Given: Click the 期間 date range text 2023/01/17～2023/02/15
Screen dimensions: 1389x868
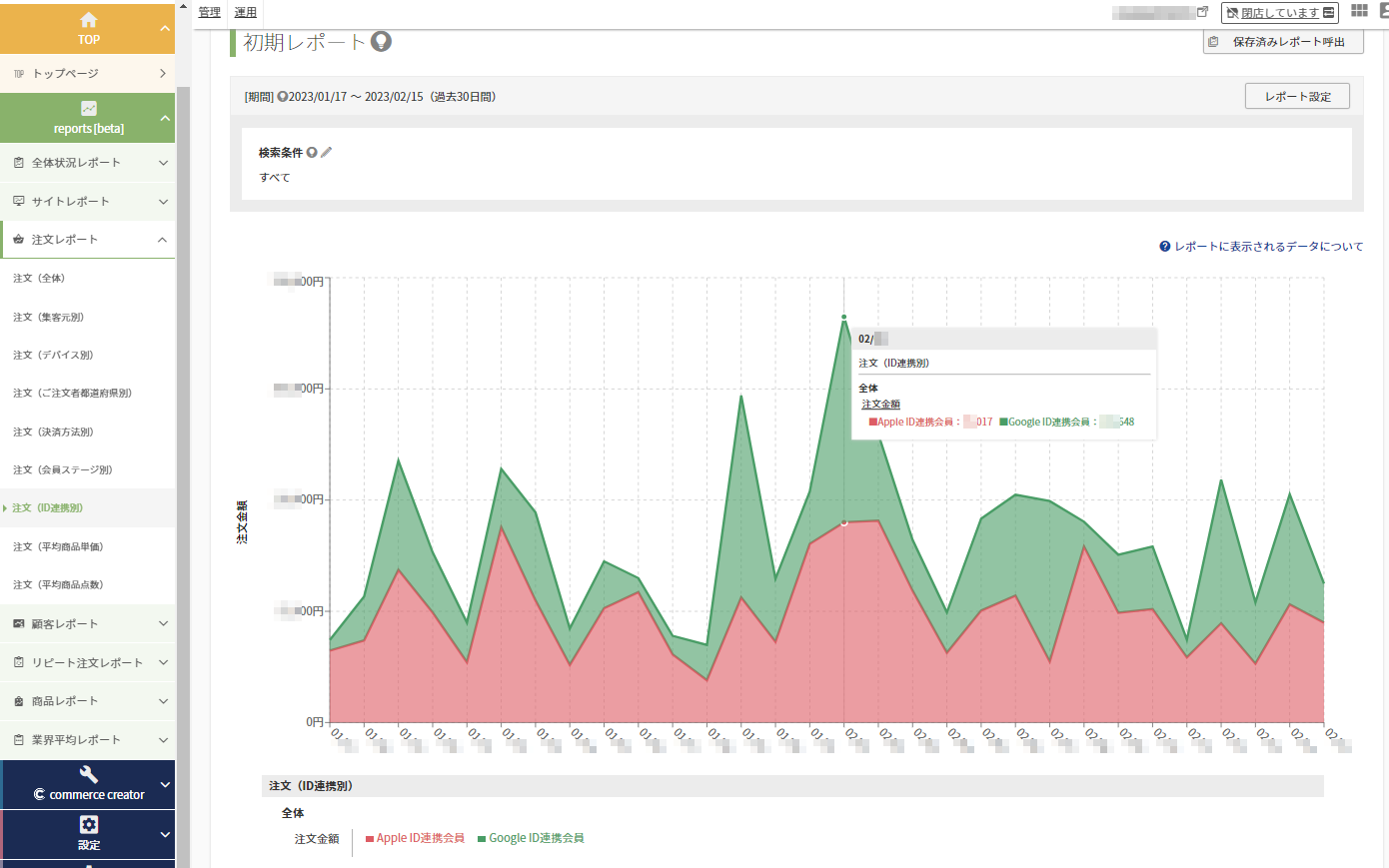Looking at the screenshot, I should tap(356, 97).
